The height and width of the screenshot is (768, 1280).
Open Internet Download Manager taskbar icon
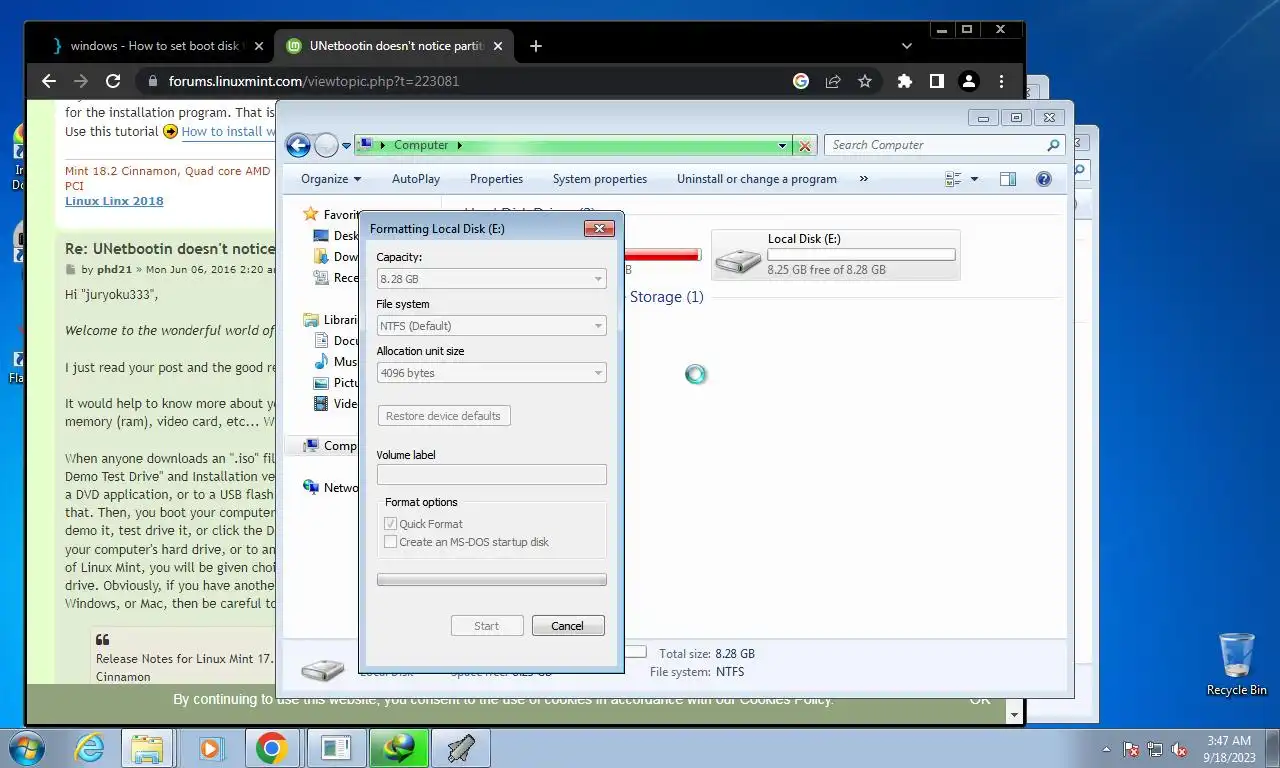398,748
